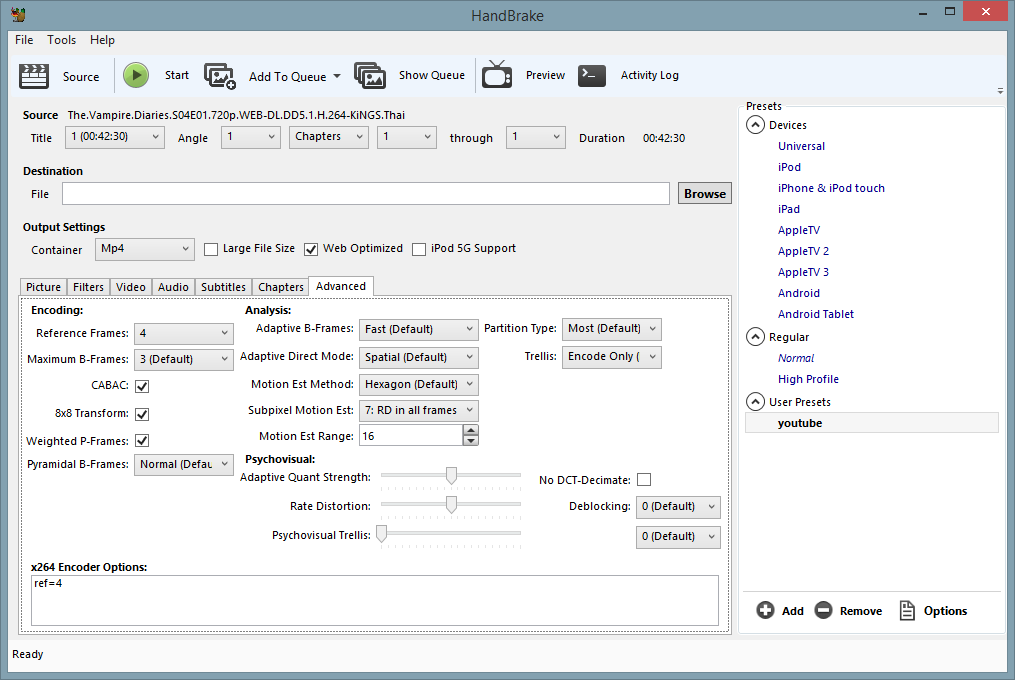
Task: Open the preset Options document icon
Action: 907,611
